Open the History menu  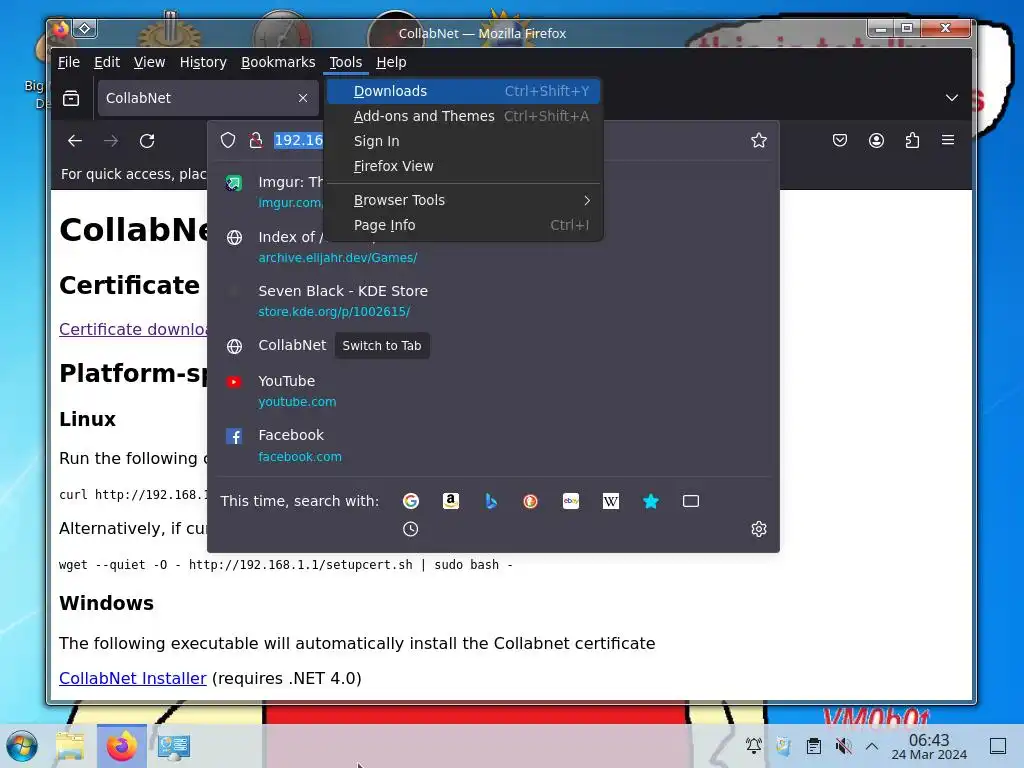[x=203, y=62]
